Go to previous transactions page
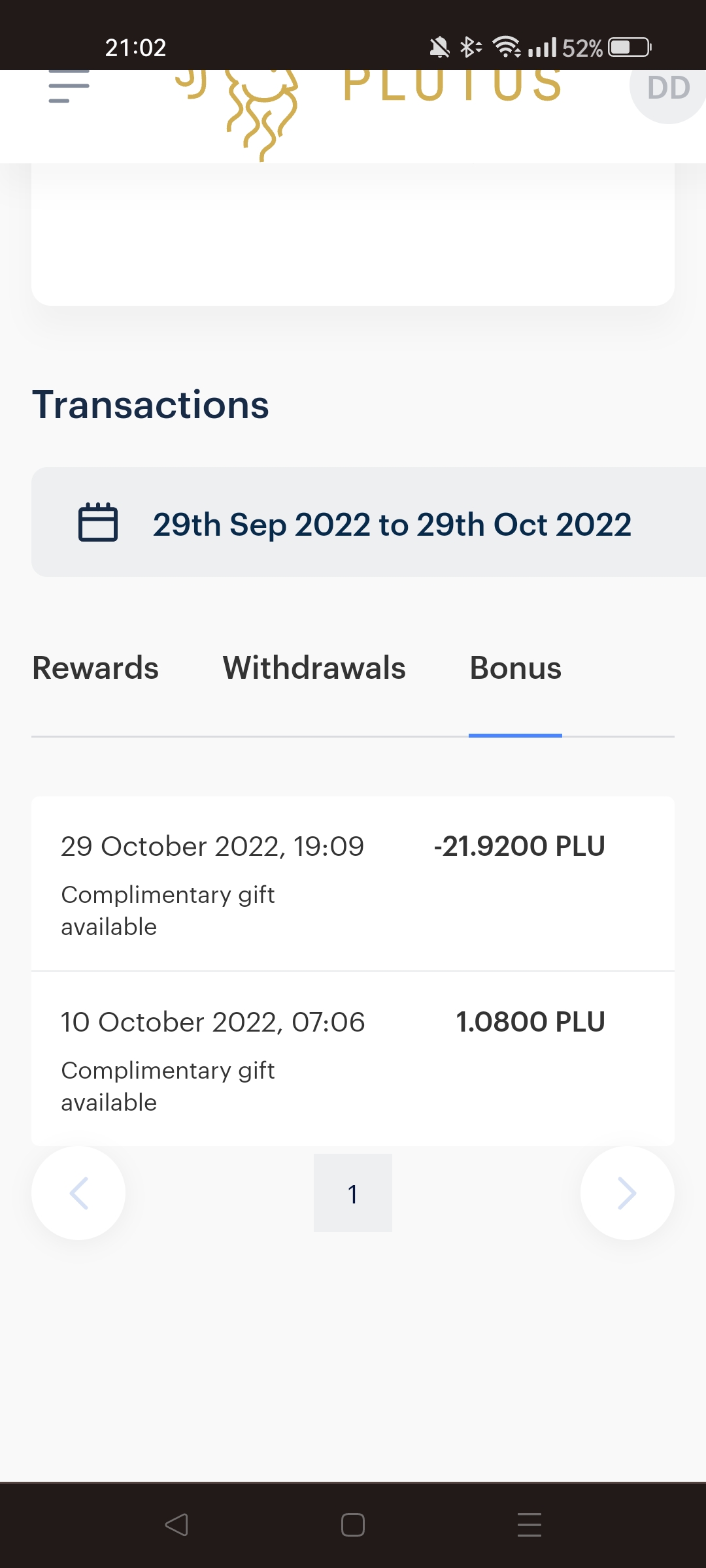Image resolution: width=706 pixels, height=1568 pixels. point(78,1193)
